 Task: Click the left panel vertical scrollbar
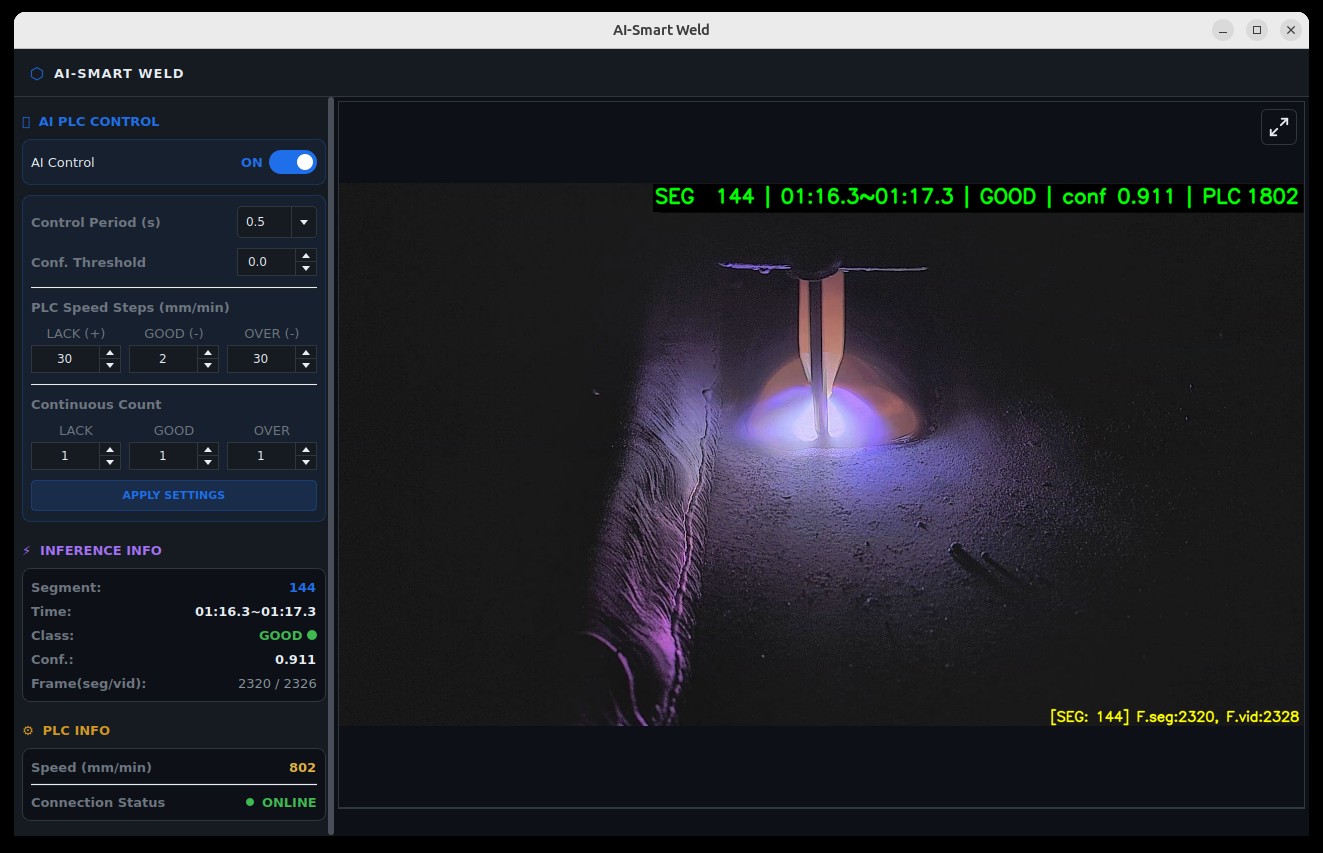331,465
